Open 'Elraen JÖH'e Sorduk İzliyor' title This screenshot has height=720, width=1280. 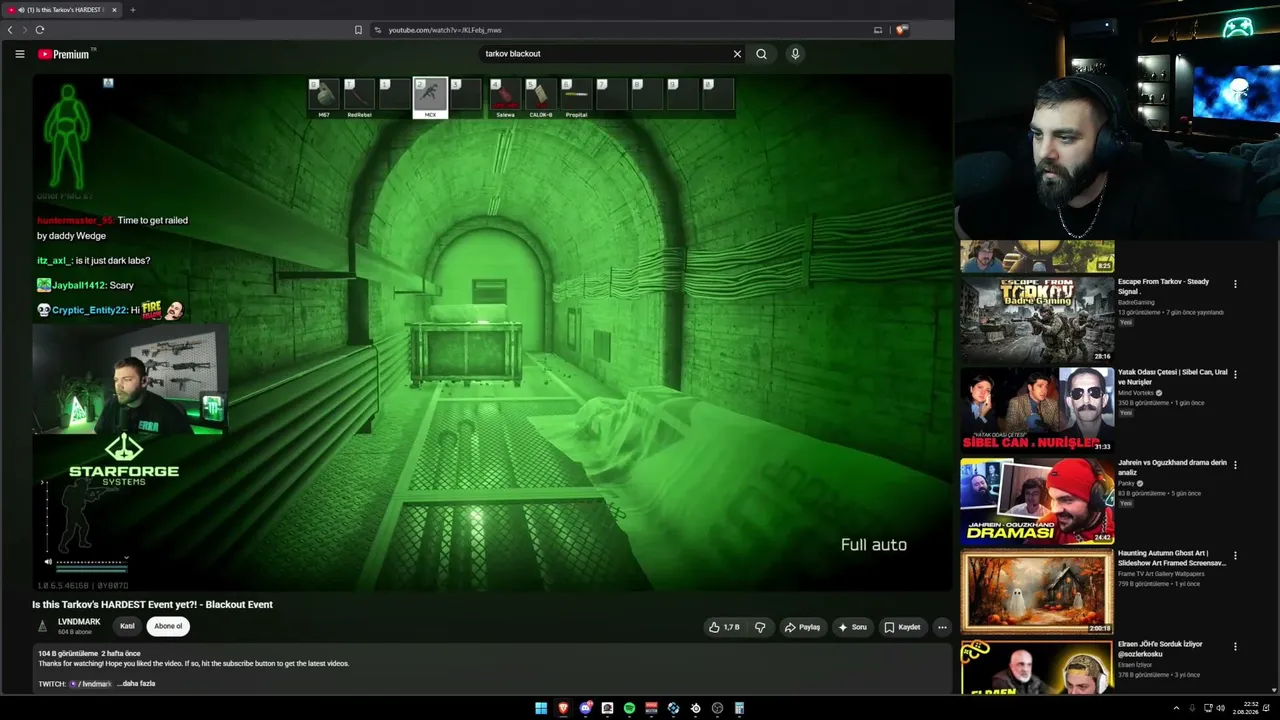coord(1160,649)
